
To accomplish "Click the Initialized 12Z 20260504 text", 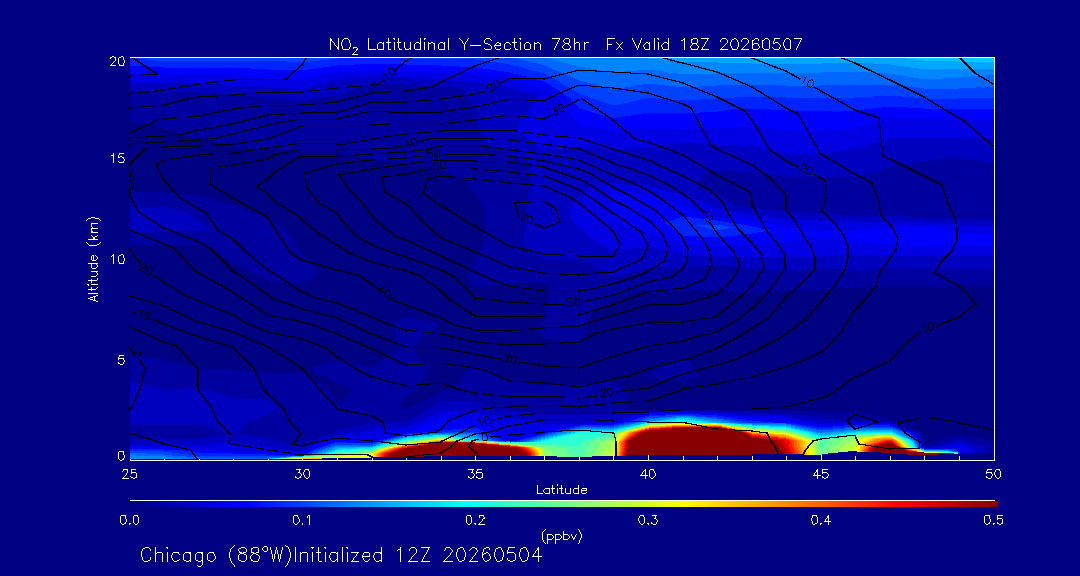I will (x=418, y=555).
